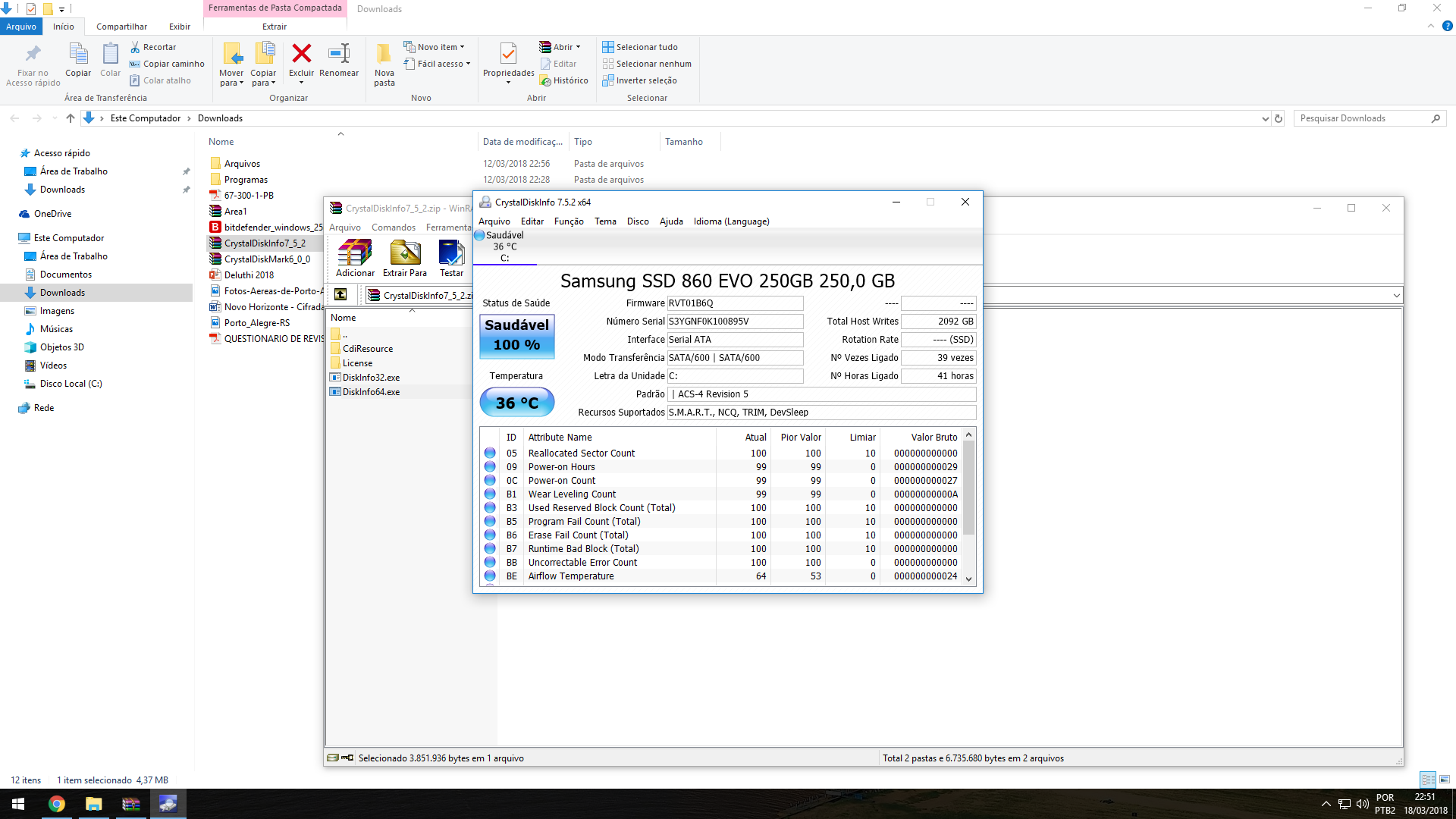Open File Explorer taskbar icon

[93, 804]
